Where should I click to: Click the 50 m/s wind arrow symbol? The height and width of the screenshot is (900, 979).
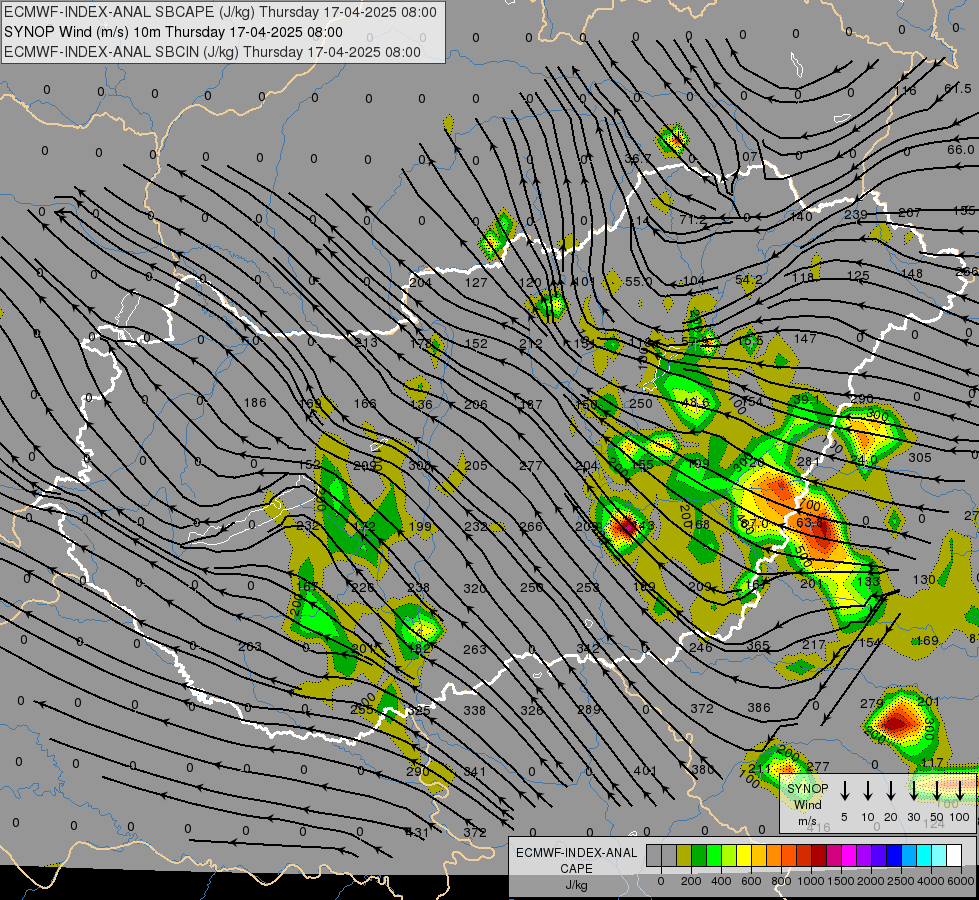coord(937,790)
